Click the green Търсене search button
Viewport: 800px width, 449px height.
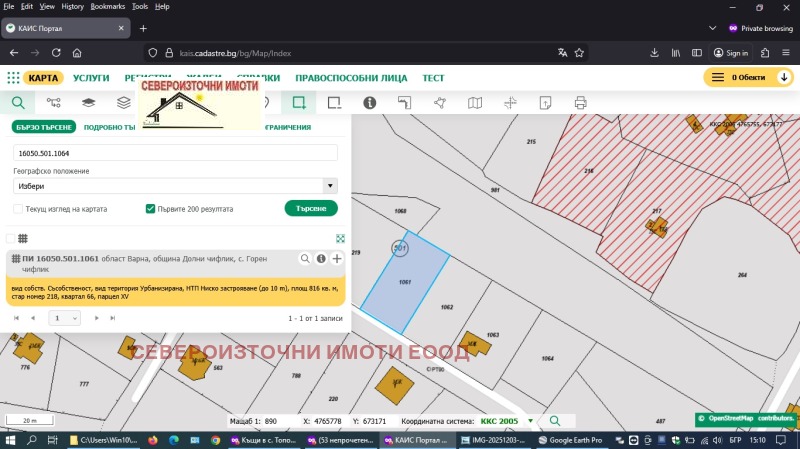[x=311, y=208]
